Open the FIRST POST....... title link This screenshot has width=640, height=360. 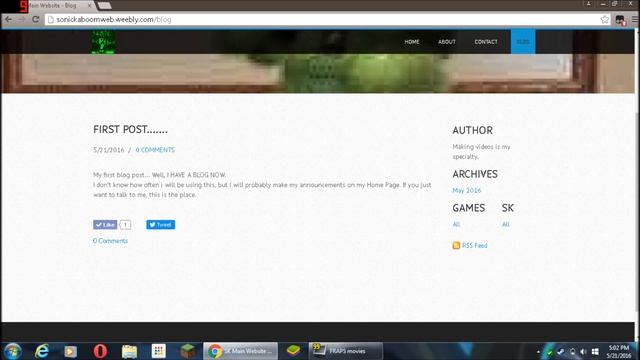[130, 130]
